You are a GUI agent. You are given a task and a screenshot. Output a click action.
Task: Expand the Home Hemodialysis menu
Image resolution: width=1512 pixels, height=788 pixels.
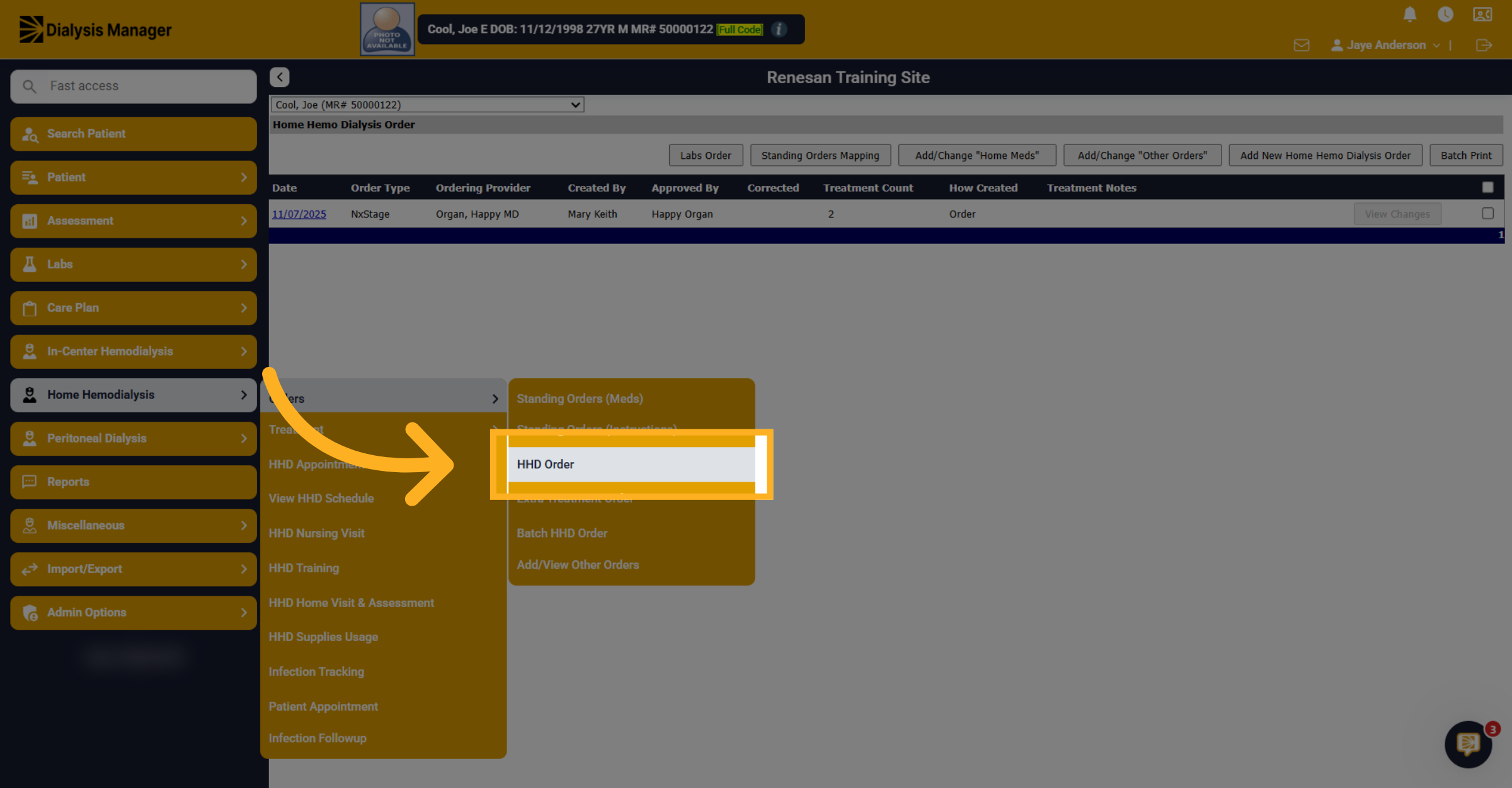[134, 395]
